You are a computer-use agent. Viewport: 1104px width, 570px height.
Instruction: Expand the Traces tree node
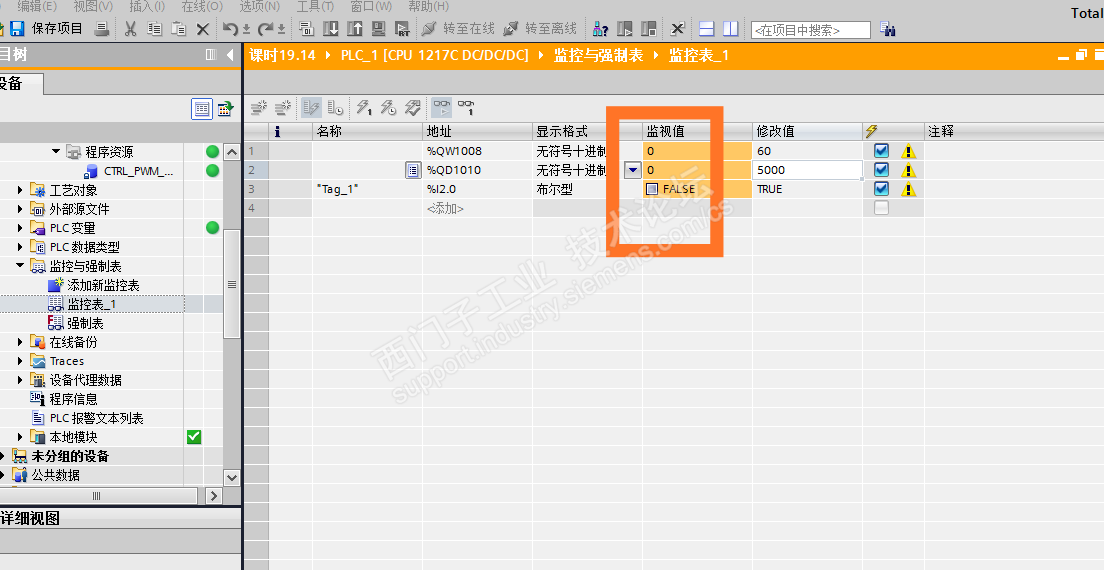20,361
